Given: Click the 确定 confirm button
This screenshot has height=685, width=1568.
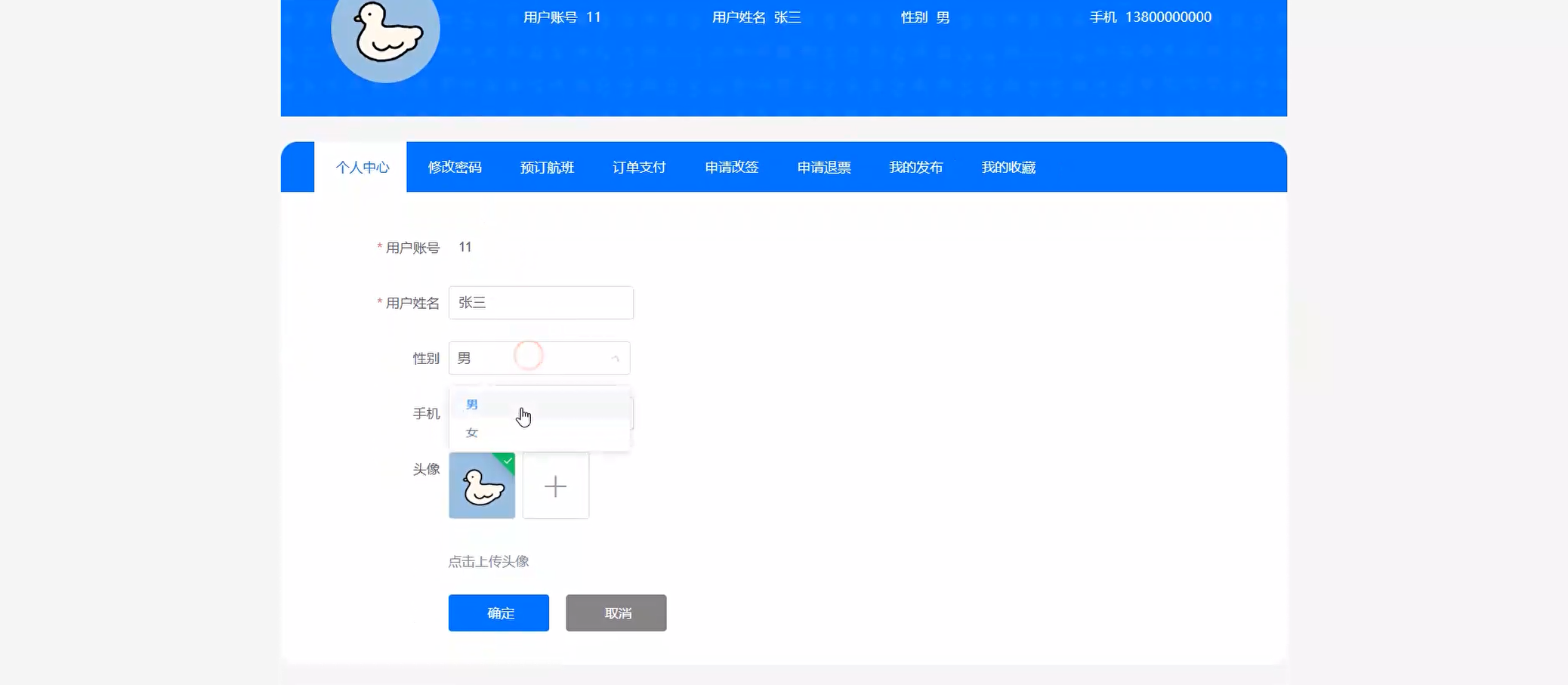Looking at the screenshot, I should 498,612.
